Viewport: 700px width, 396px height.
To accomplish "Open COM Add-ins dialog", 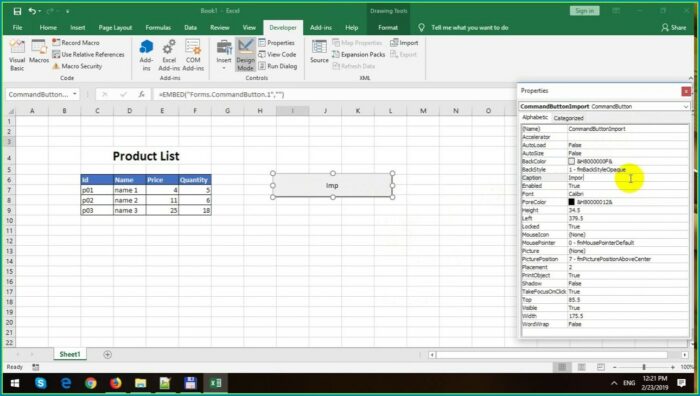I will click(x=193, y=55).
